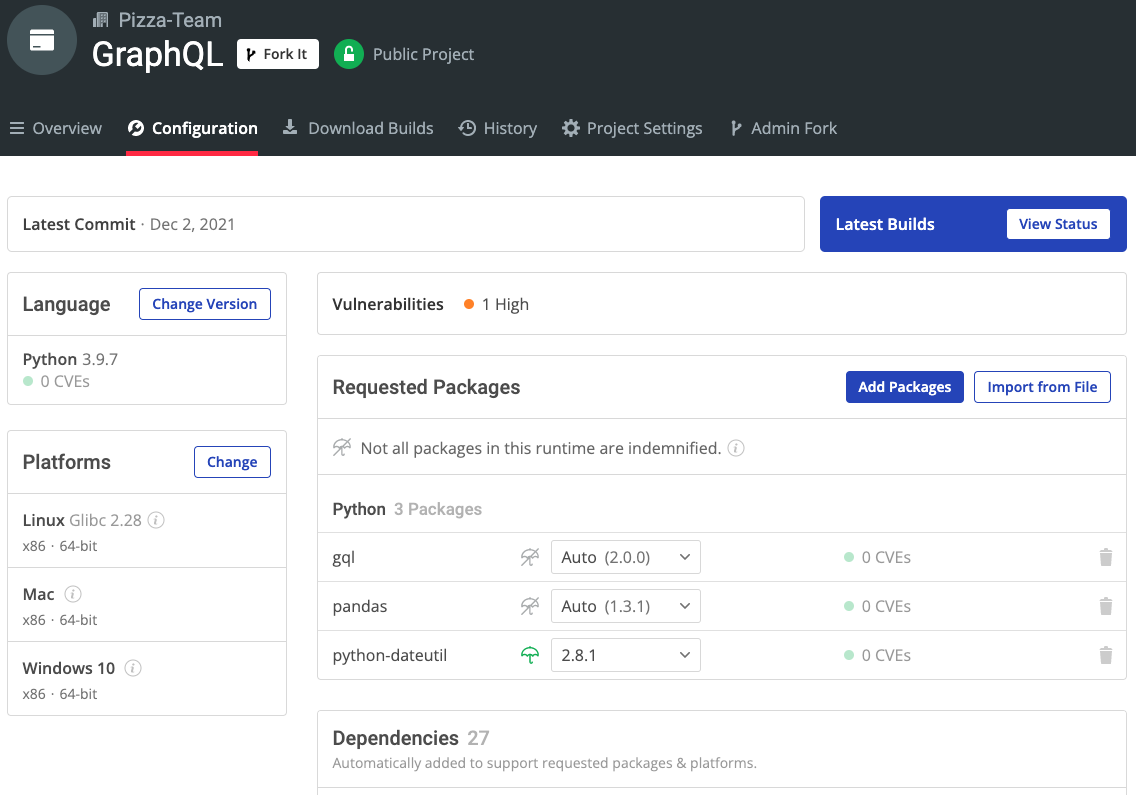1136x795 pixels.
Task: Click the indemnification warning info icon
Action: pyautogui.click(x=735, y=448)
